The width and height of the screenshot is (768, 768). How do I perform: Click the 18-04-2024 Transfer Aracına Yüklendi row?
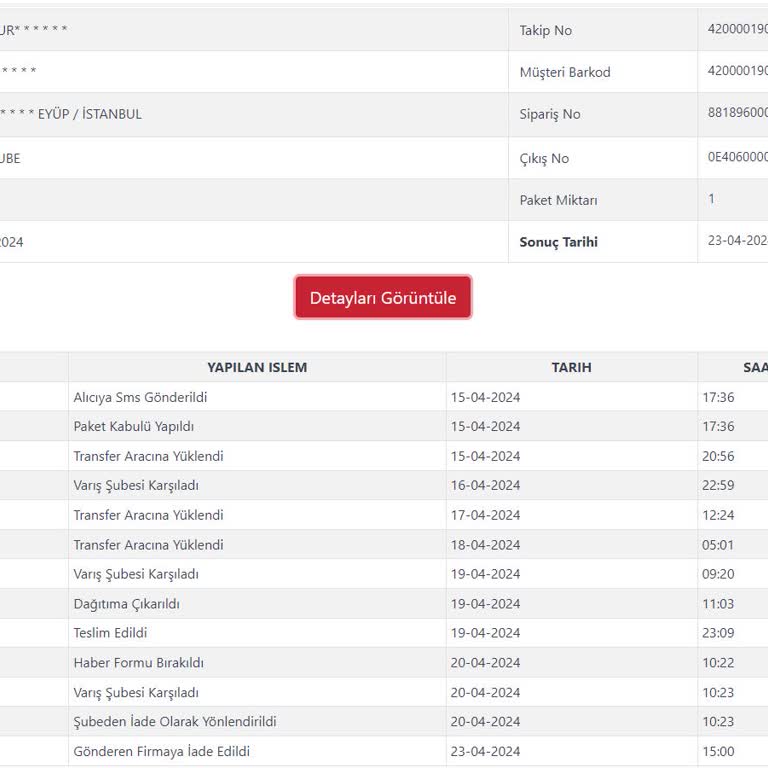[x=384, y=545]
